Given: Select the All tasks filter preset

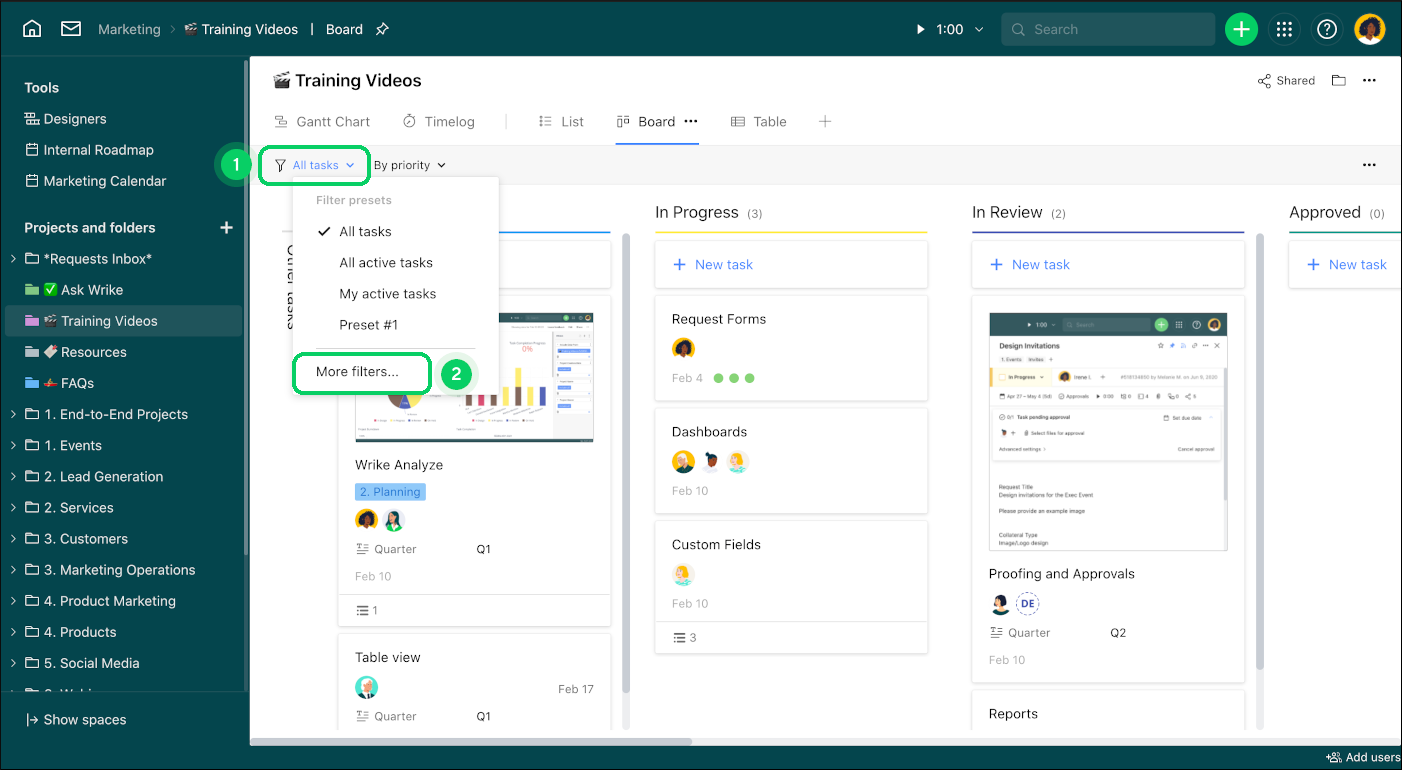Looking at the screenshot, I should [x=365, y=231].
